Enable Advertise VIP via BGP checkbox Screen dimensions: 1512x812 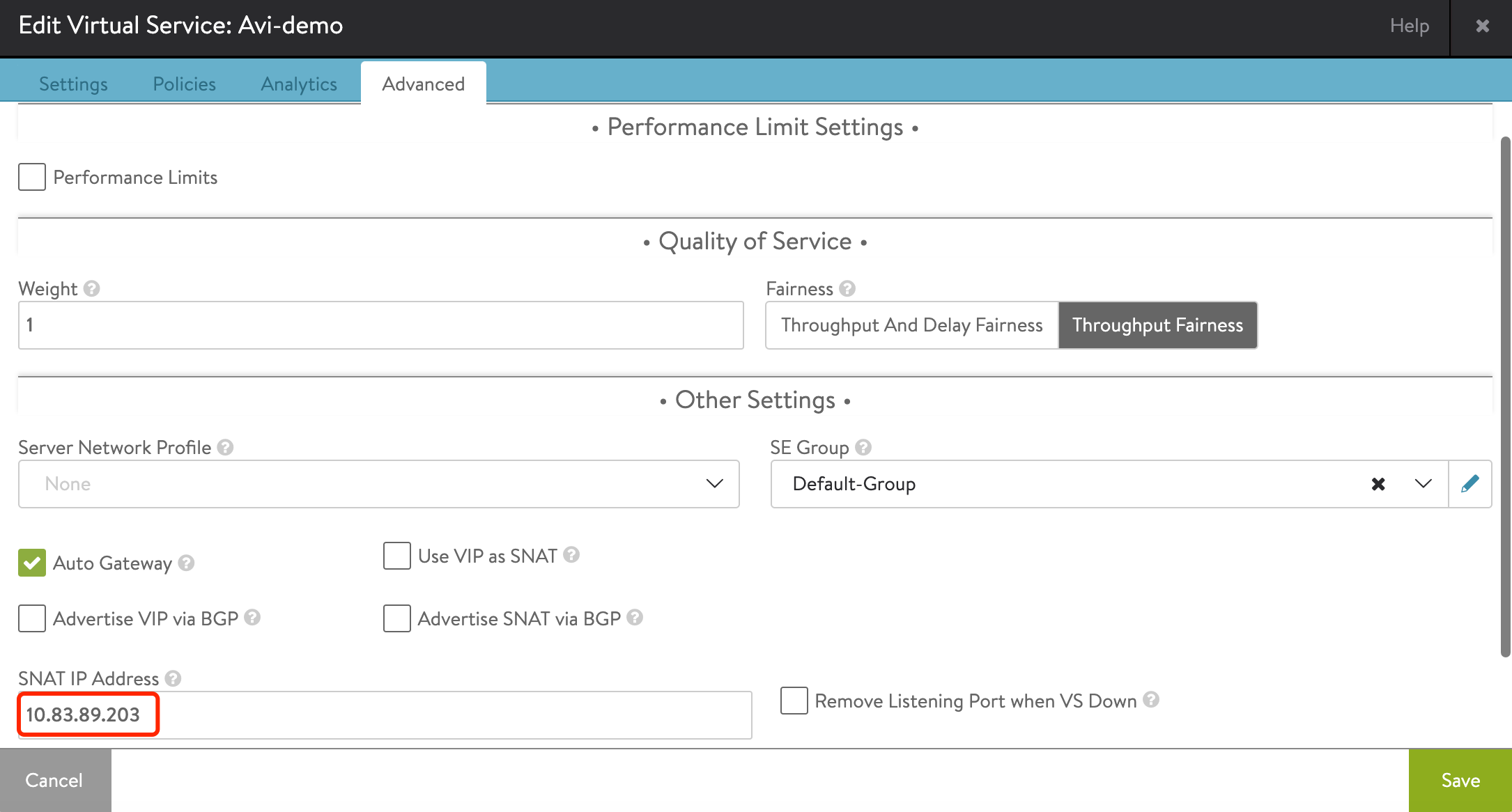tap(32, 618)
